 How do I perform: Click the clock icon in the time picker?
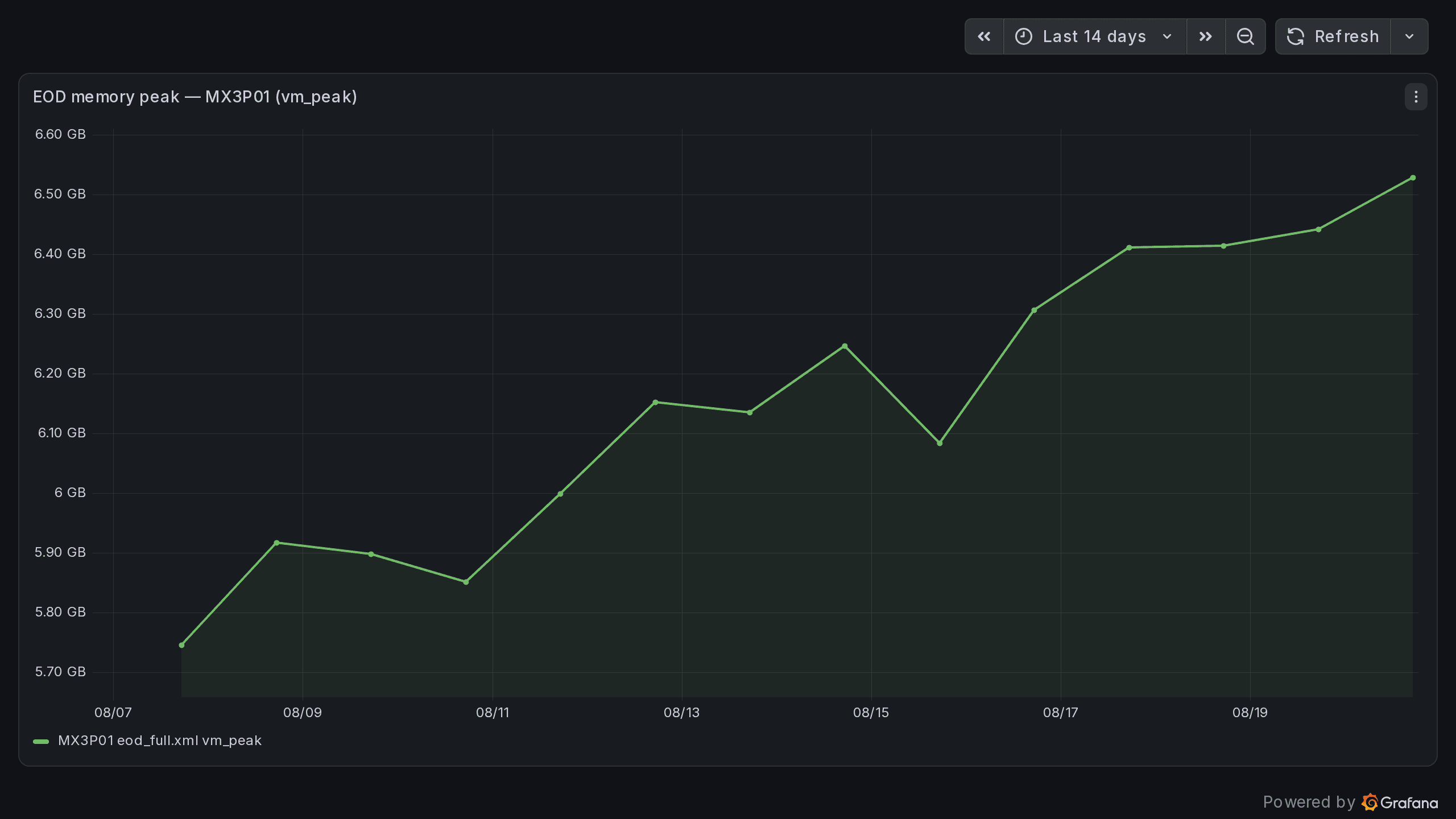(x=1024, y=36)
